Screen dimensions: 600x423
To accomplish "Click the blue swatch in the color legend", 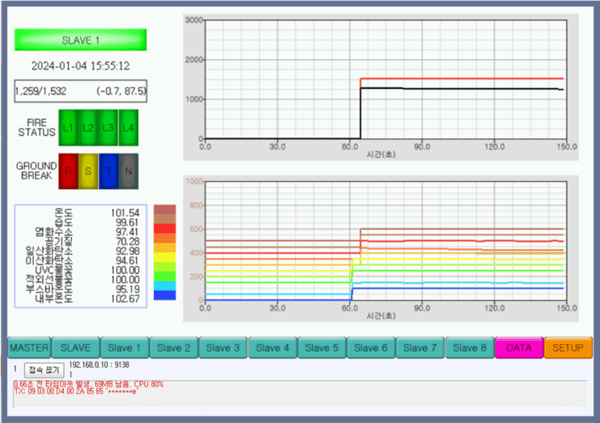I will pos(165,294).
